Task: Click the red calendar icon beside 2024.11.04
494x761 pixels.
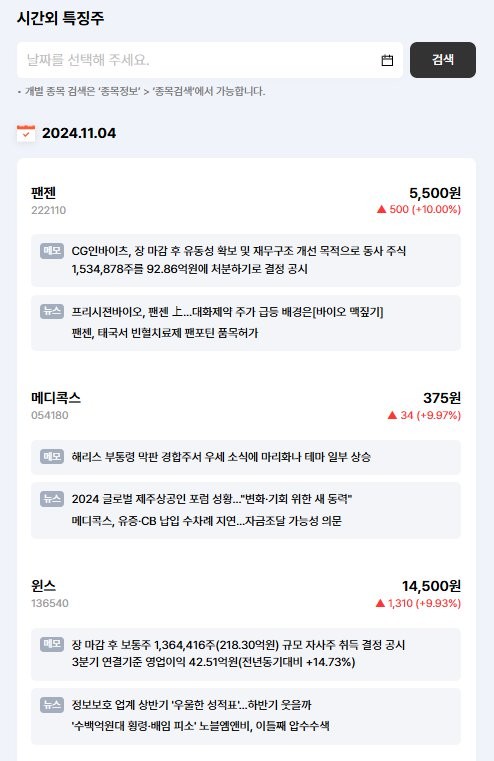Action: tap(26, 133)
